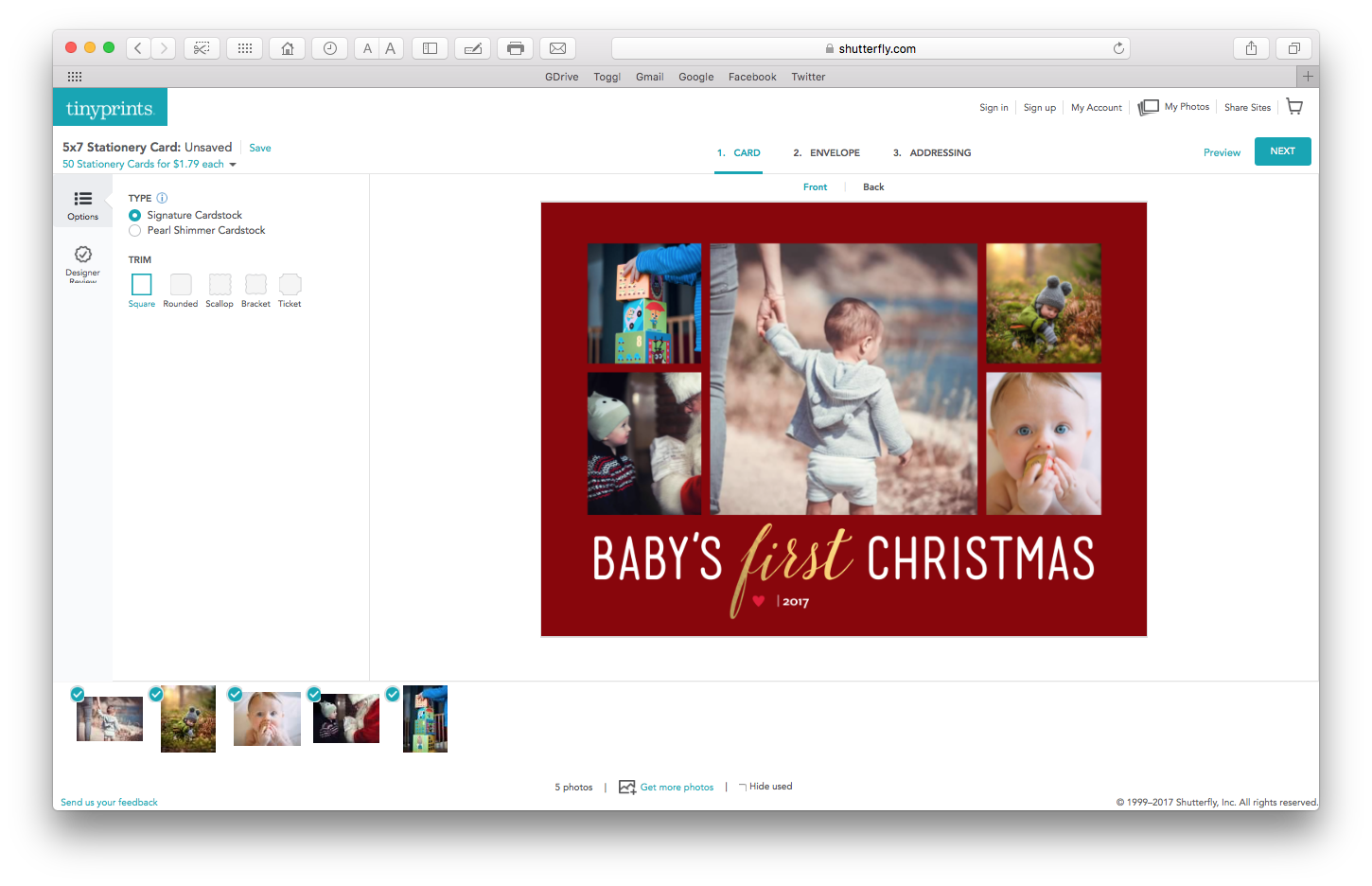Open the Options panel icon

(83, 204)
